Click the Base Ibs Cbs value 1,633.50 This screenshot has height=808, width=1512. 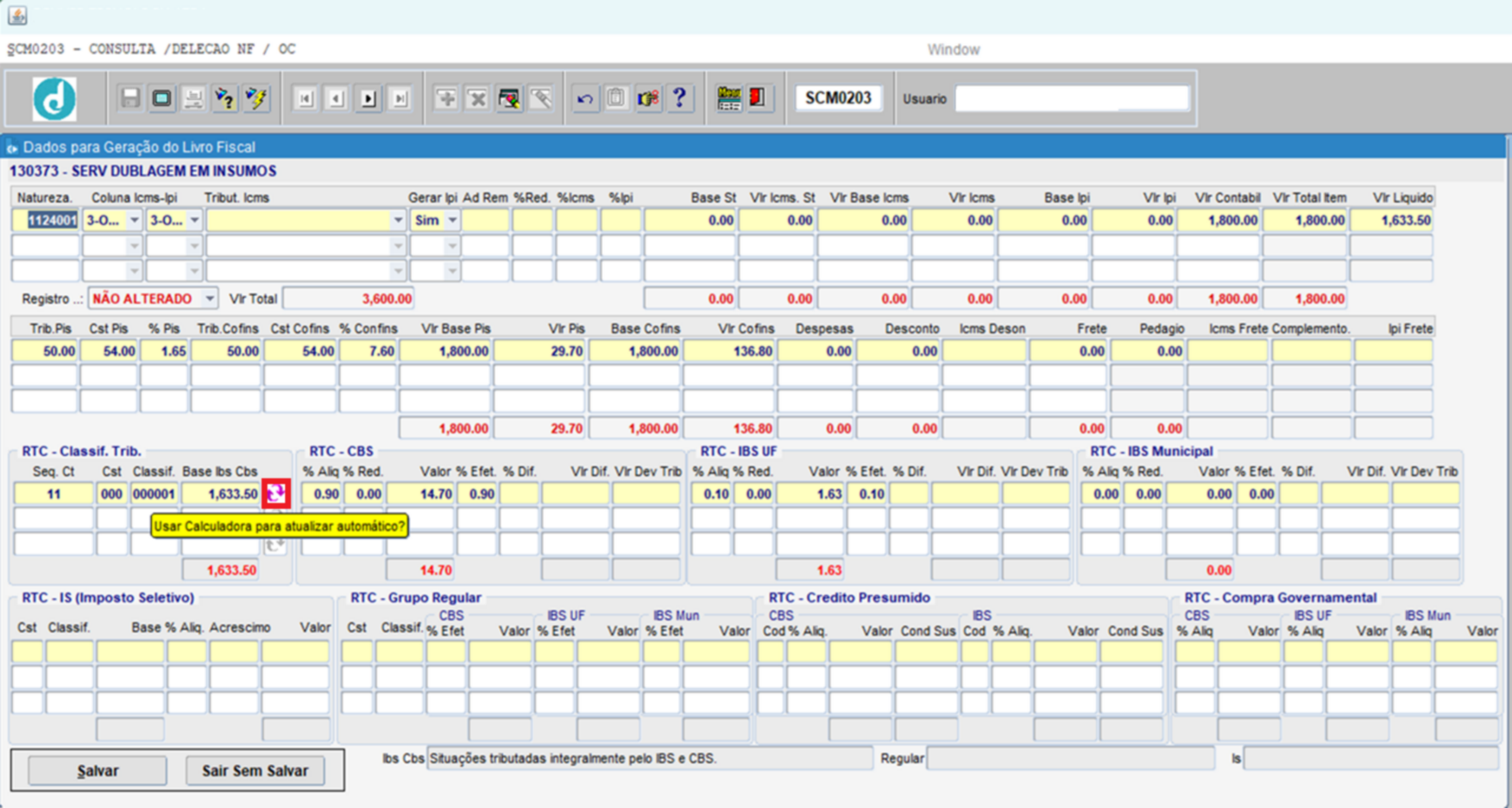[221, 494]
